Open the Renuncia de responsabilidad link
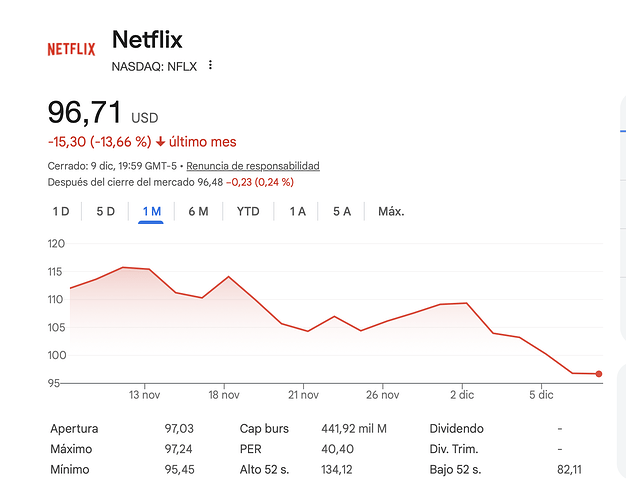 click(x=253, y=166)
